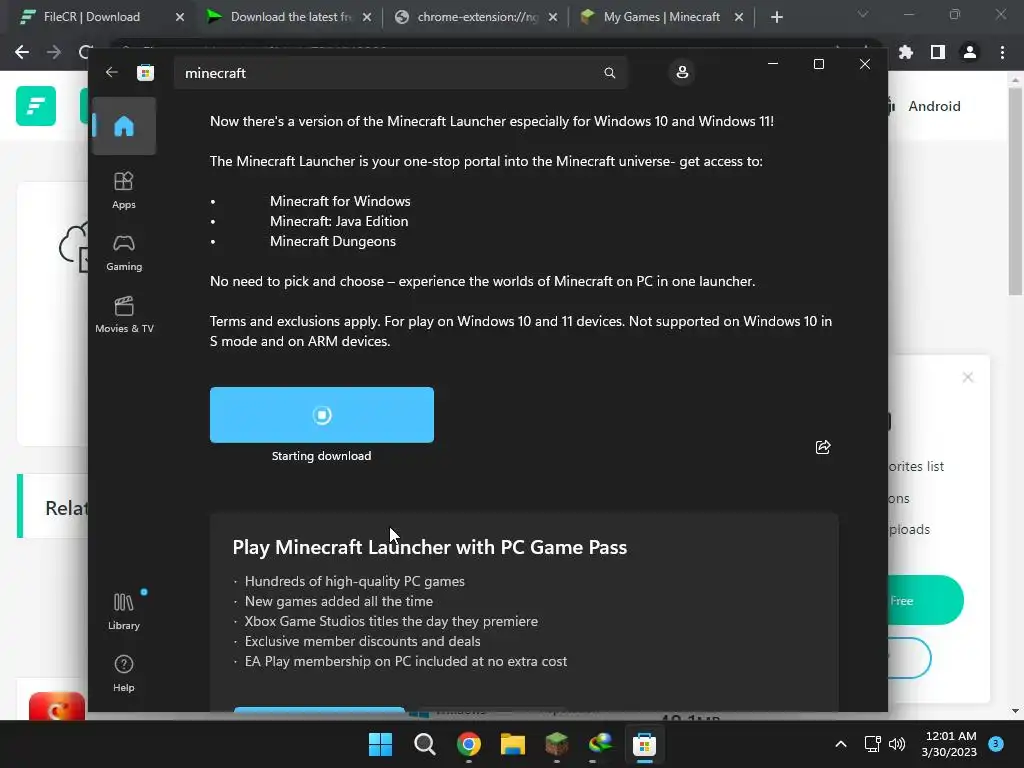Screen dimensions: 1024x768
Task: Open the Store account profile icon
Action: 682,72
